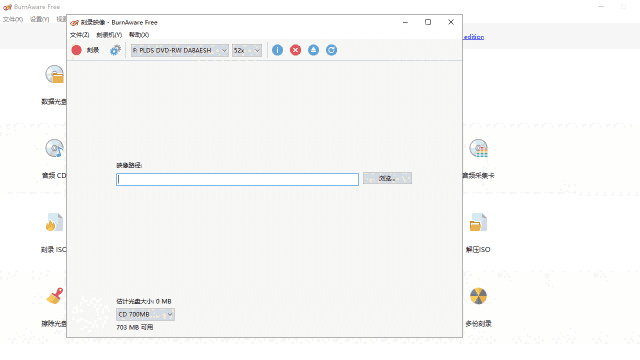Screen dimensions: 640x360
Task: Click the Browse button next to path
Action: pos(387,178)
